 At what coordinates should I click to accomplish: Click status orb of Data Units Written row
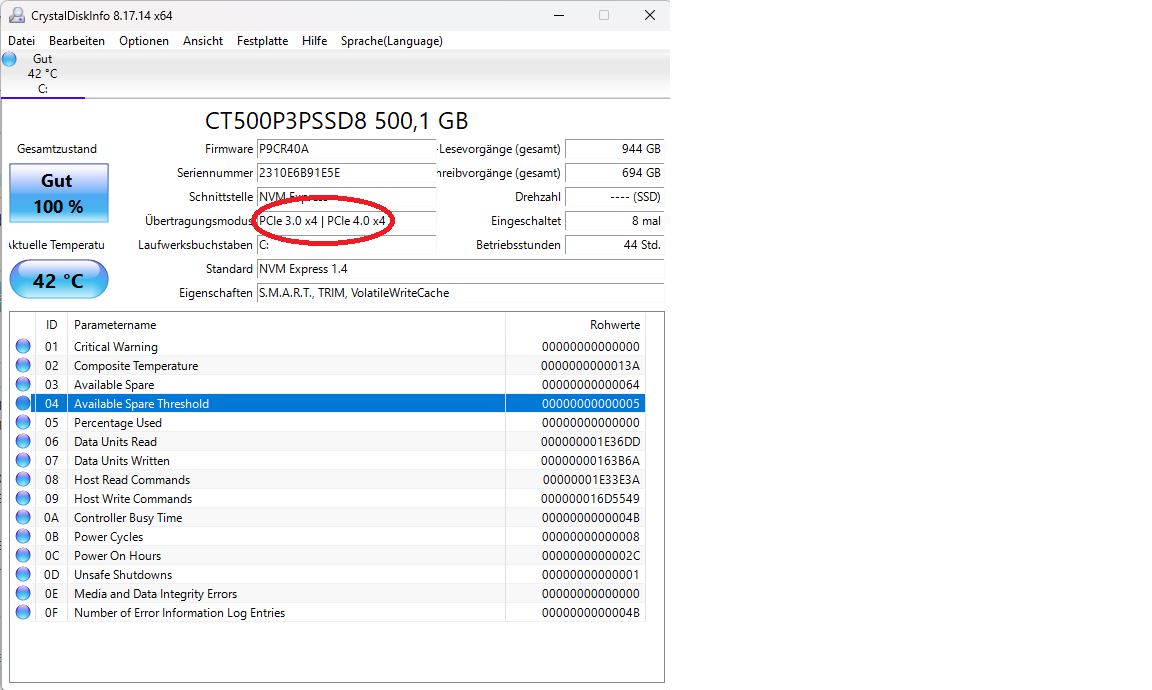pyautogui.click(x=23, y=461)
